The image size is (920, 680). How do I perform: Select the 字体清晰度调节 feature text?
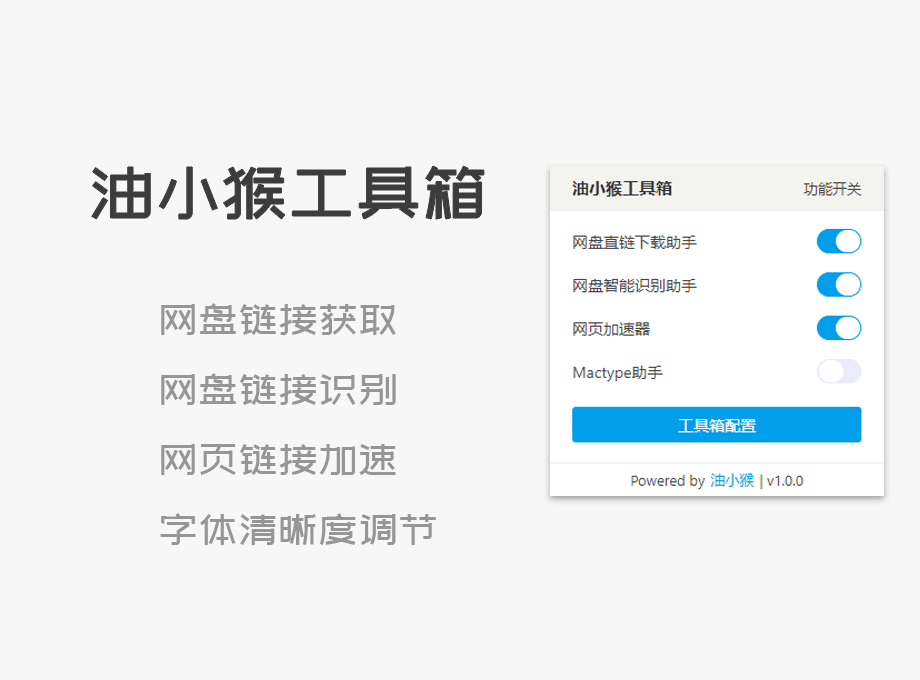(x=297, y=529)
